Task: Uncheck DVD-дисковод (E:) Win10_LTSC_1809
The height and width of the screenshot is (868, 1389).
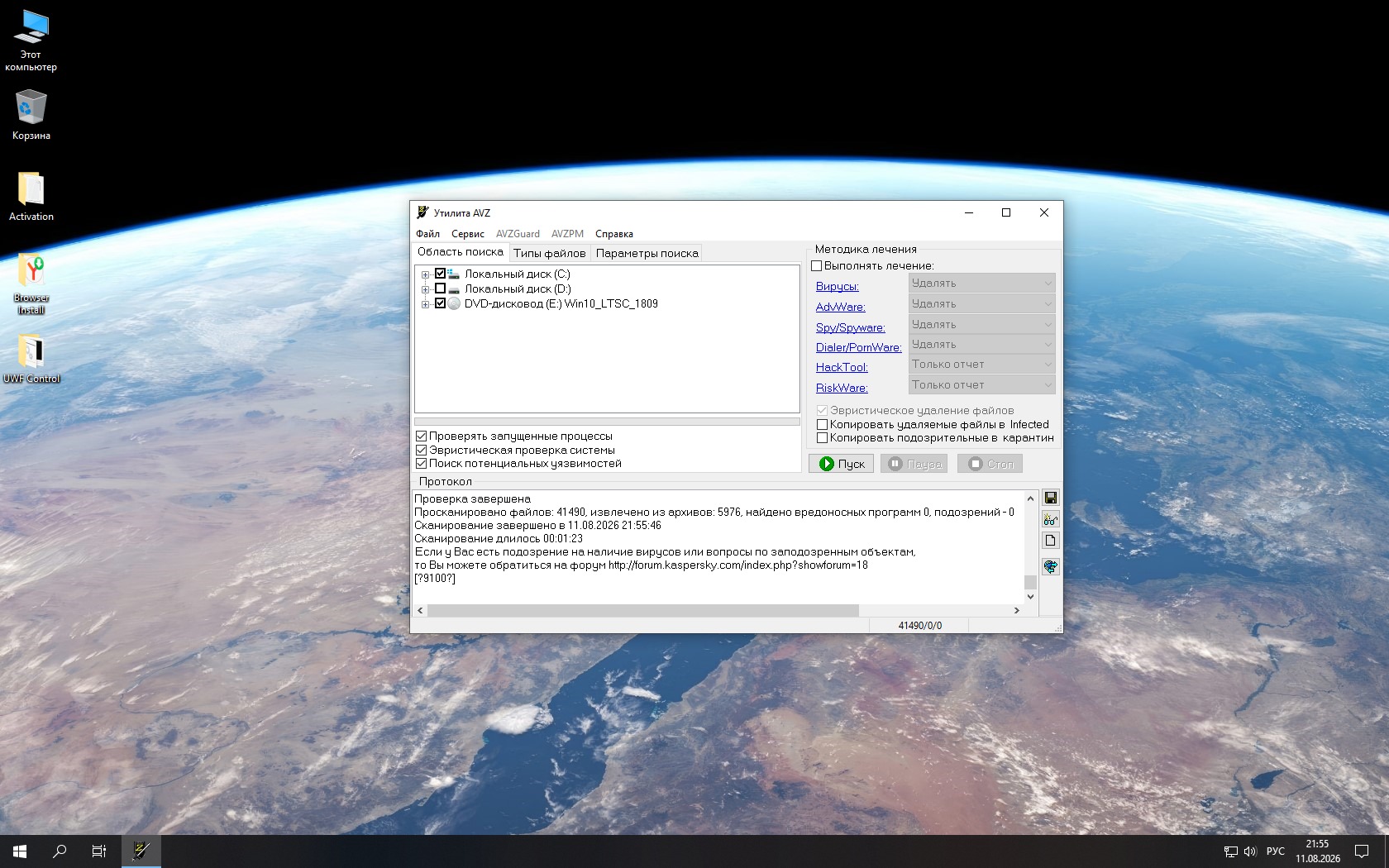Action: point(440,303)
